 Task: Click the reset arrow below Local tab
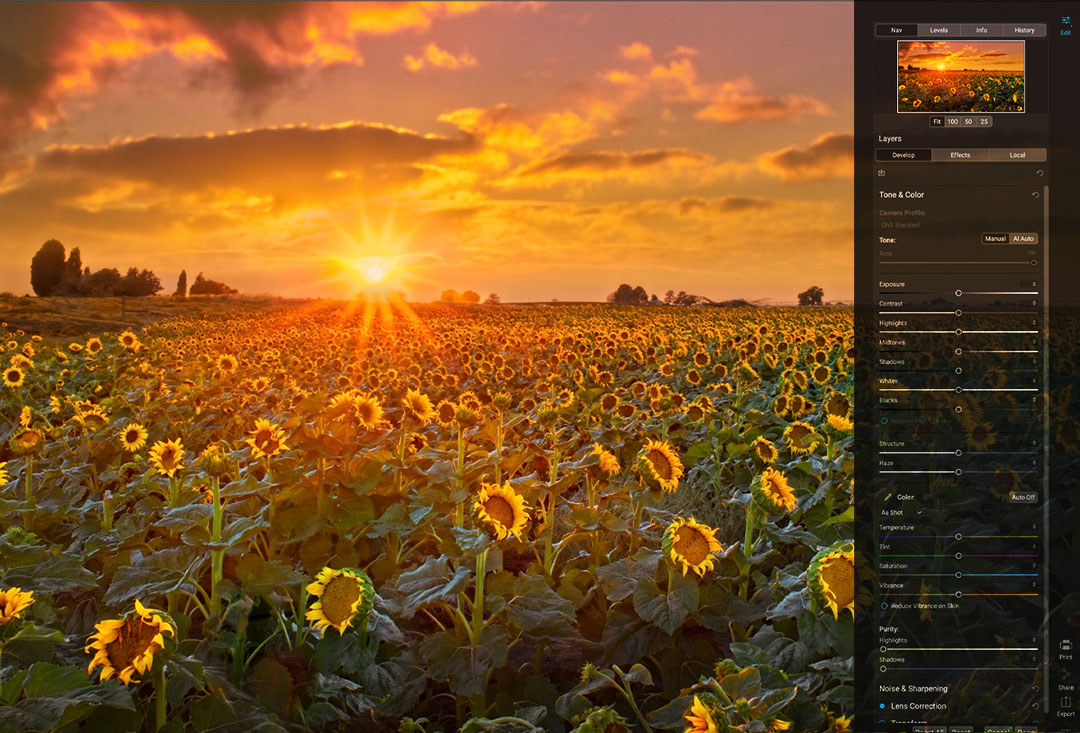pos(1039,173)
